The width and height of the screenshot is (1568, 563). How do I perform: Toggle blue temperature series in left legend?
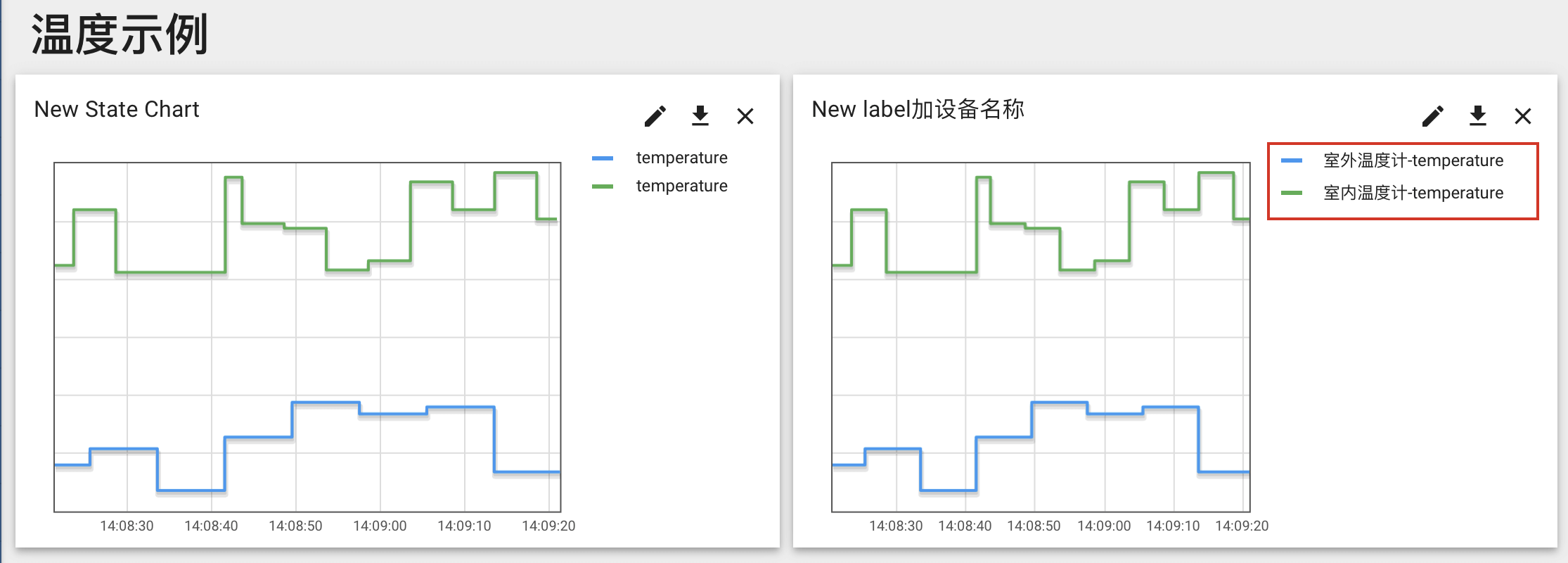click(681, 158)
